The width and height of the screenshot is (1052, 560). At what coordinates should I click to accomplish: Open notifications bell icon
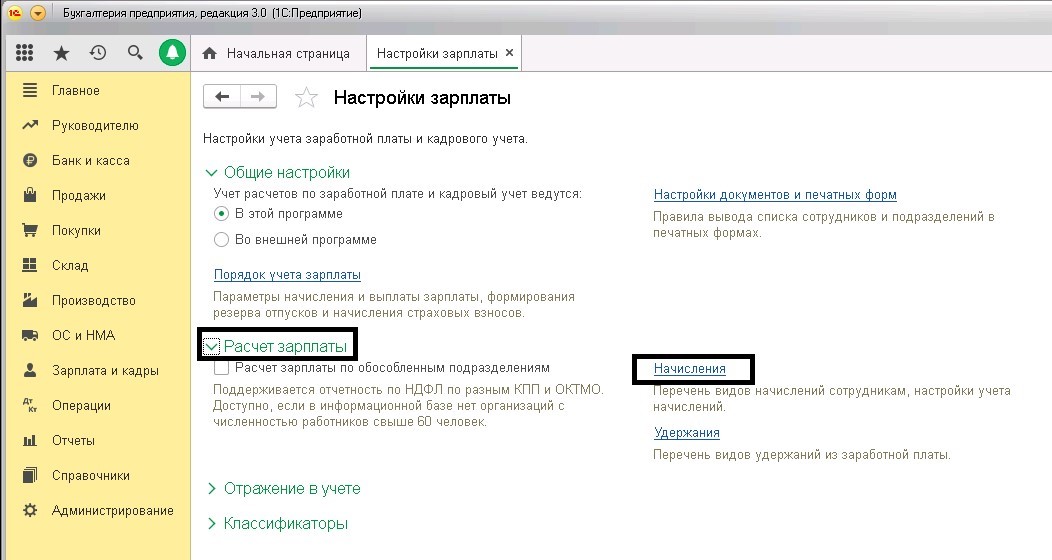click(x=173, y=53)
